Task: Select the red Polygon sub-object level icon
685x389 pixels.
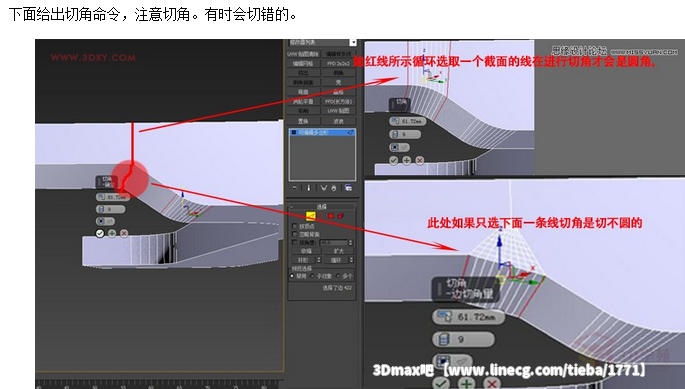Action: (331, 216)
